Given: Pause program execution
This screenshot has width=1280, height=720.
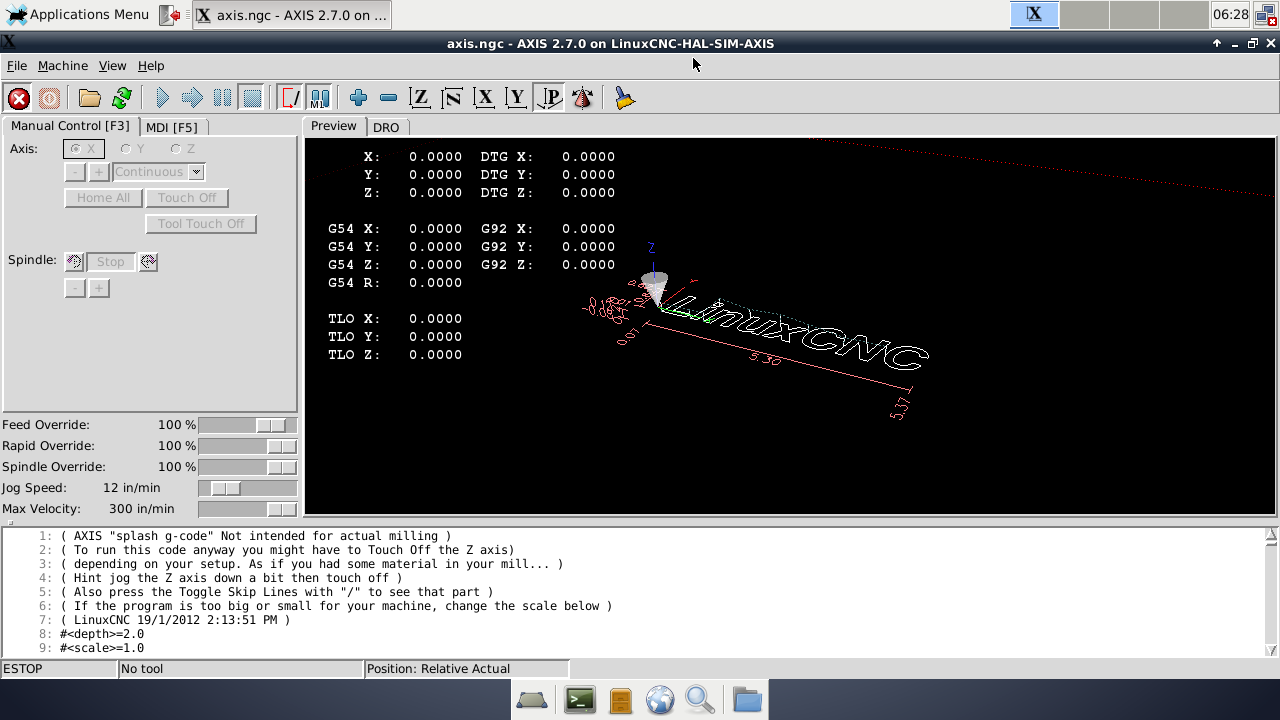Looking at the screenshot, I should click(x=222, y=98).
